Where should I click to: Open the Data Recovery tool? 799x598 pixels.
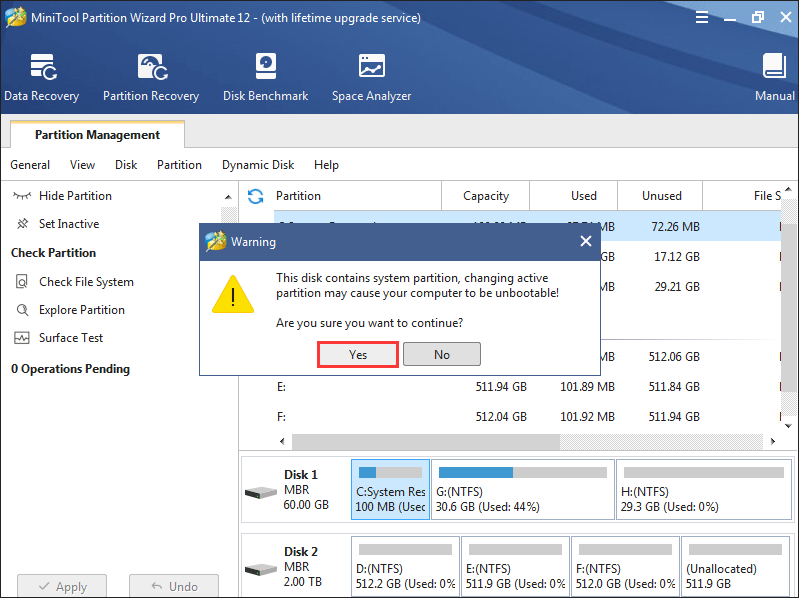pos(42,77)
